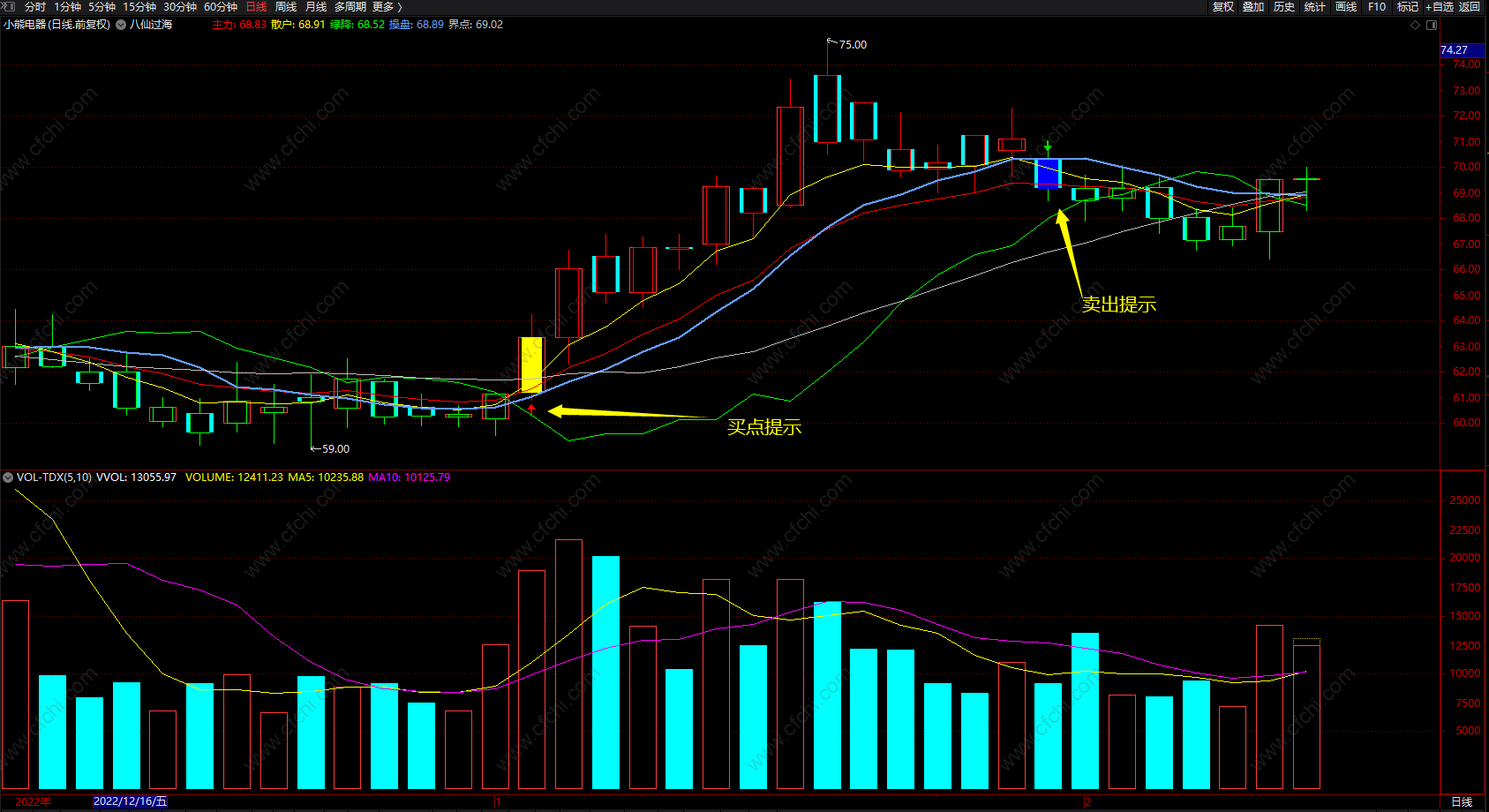Screen dimensions: 1489x812
Task: Toggle the side panel icon near the price axis
Action: [1432, 25]
